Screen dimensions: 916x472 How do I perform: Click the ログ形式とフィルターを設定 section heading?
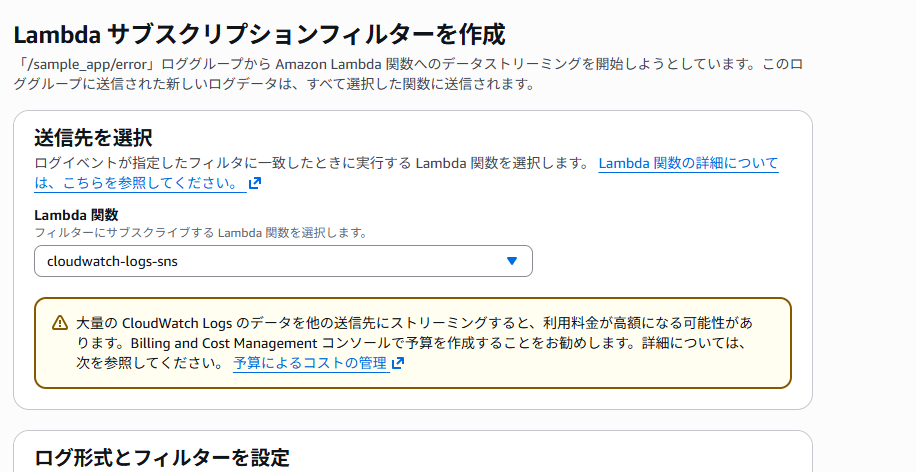[x=162, y=458]
